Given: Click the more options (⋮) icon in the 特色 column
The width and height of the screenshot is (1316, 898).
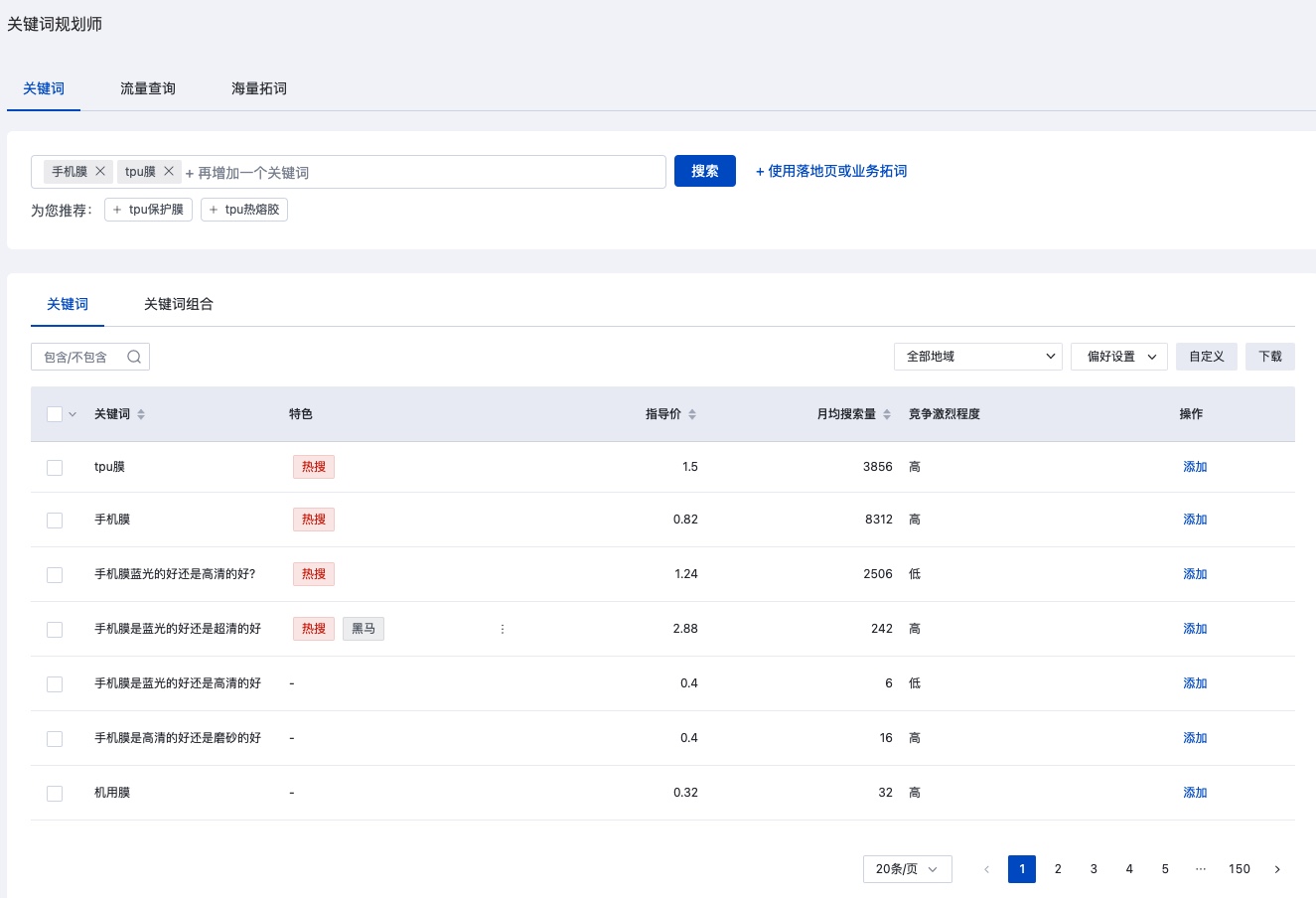Looking at the screenshot, I should pyautogui.click(x=503, y=628).
